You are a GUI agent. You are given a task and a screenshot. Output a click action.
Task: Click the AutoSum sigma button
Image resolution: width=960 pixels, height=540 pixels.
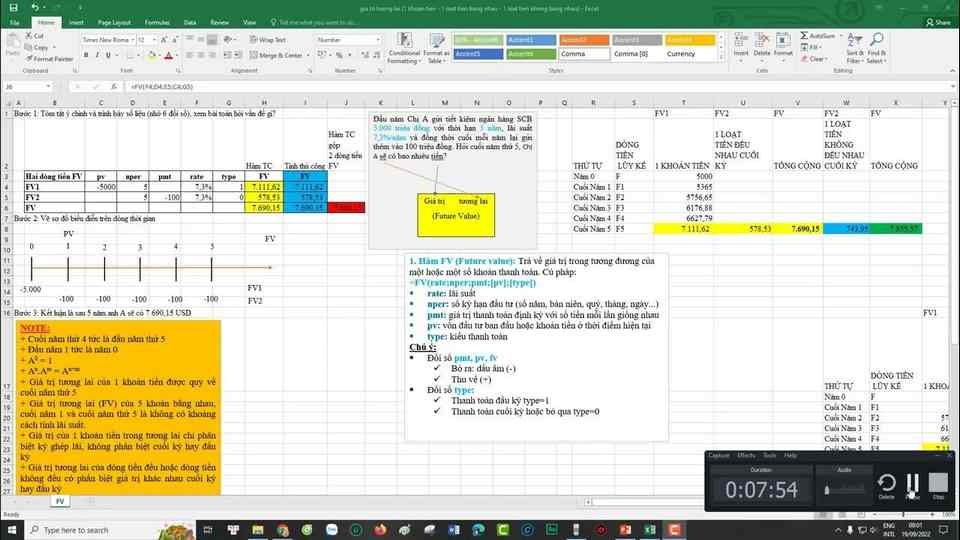[804, 36]
